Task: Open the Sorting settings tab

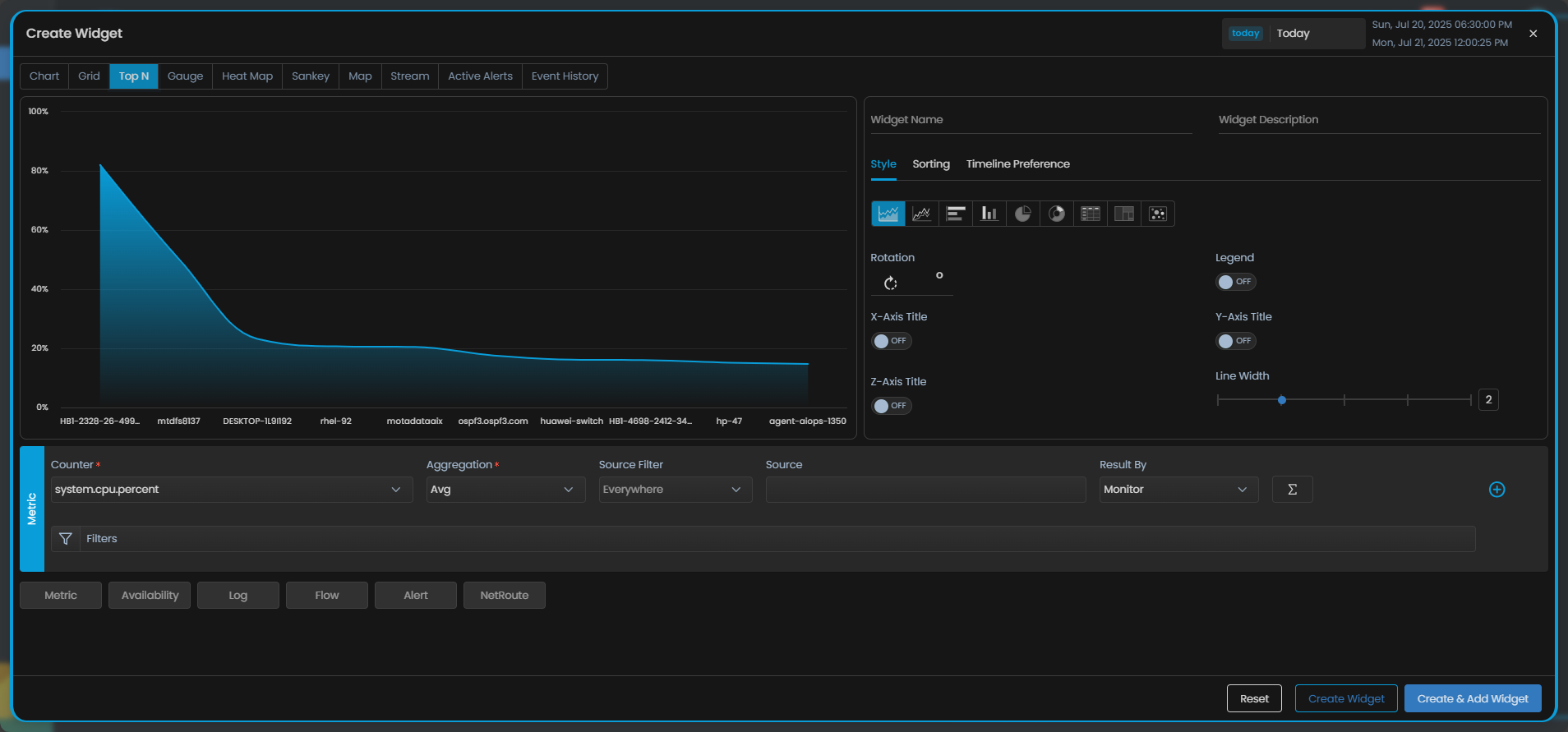Action: [931, 164]
